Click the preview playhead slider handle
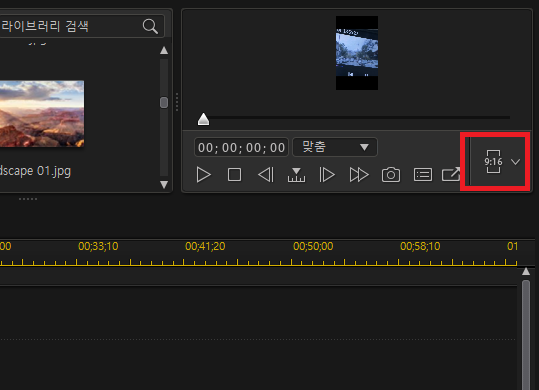This screenshot has width=539, height=390. pos(204,119)
